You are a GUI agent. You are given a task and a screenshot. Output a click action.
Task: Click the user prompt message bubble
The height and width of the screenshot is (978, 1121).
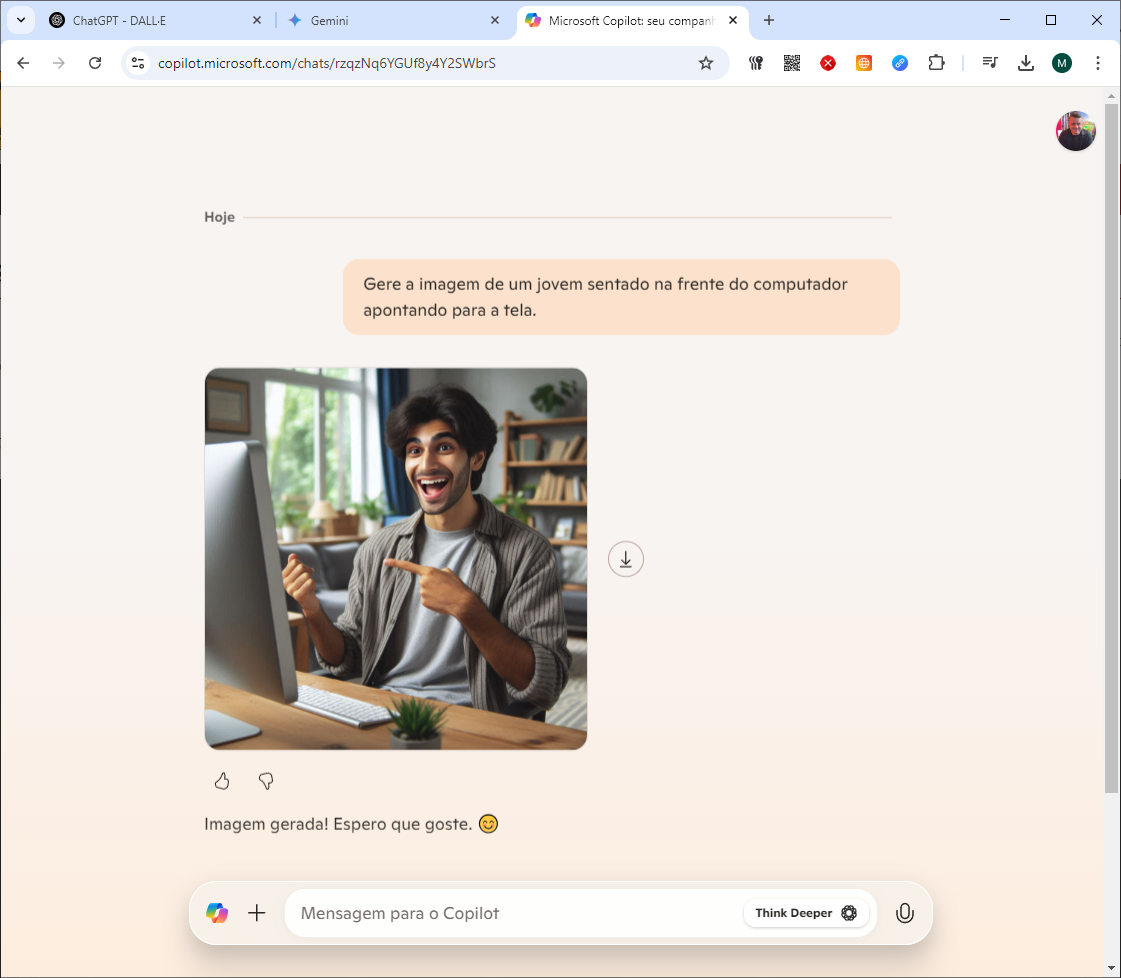pos(621,297)
